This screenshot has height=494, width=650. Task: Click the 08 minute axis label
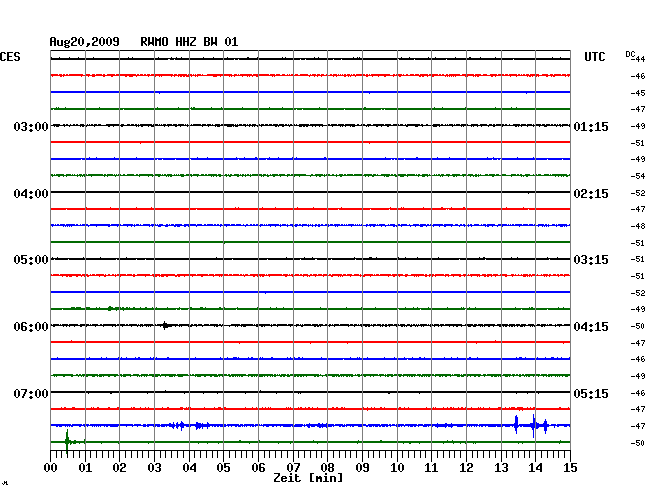coord(327,467)
